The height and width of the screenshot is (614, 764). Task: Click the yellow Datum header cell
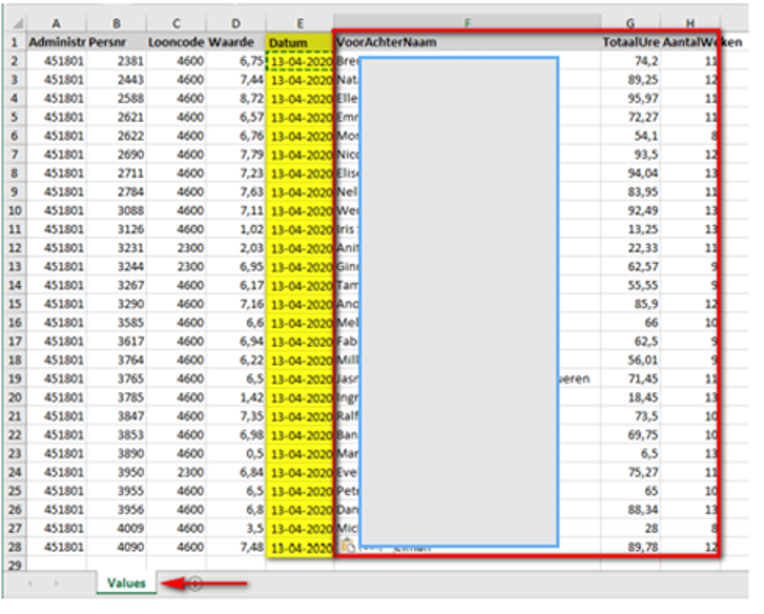pyautogui.click(x=301, y=42)
